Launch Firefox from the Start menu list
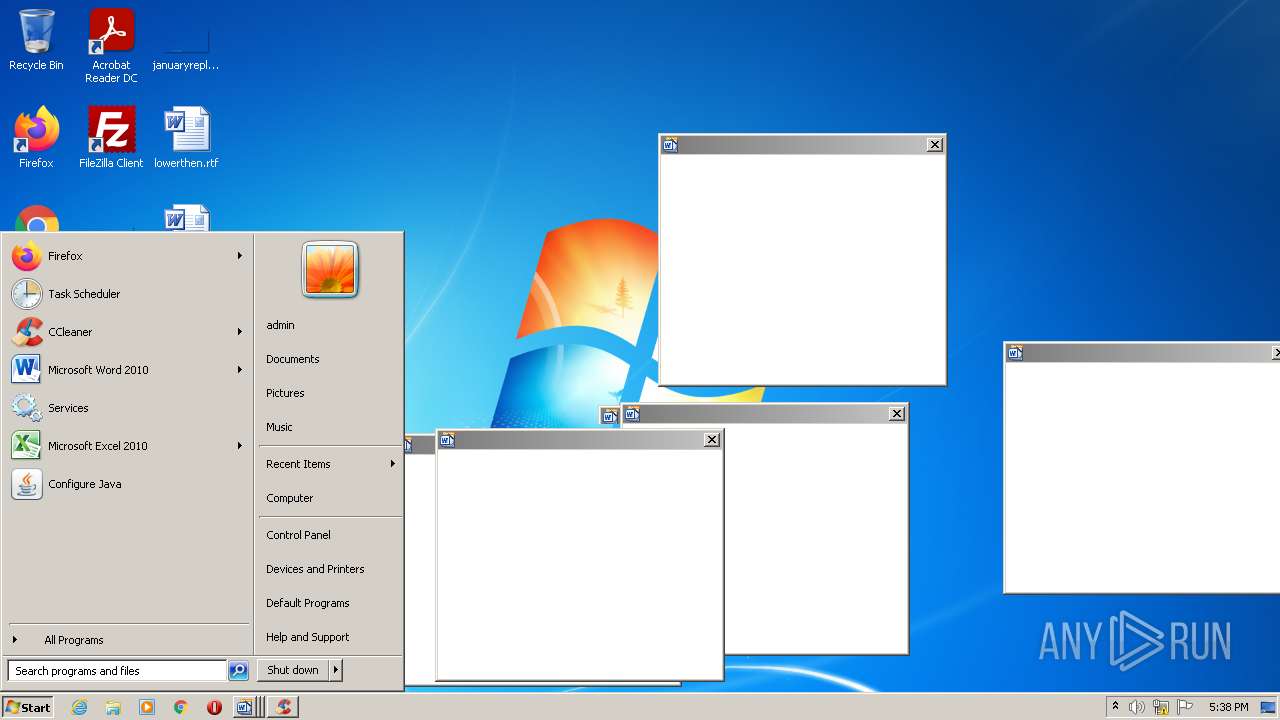Image resolution: width=1280 pixels, height=720 pixels. tap(128, 256)
